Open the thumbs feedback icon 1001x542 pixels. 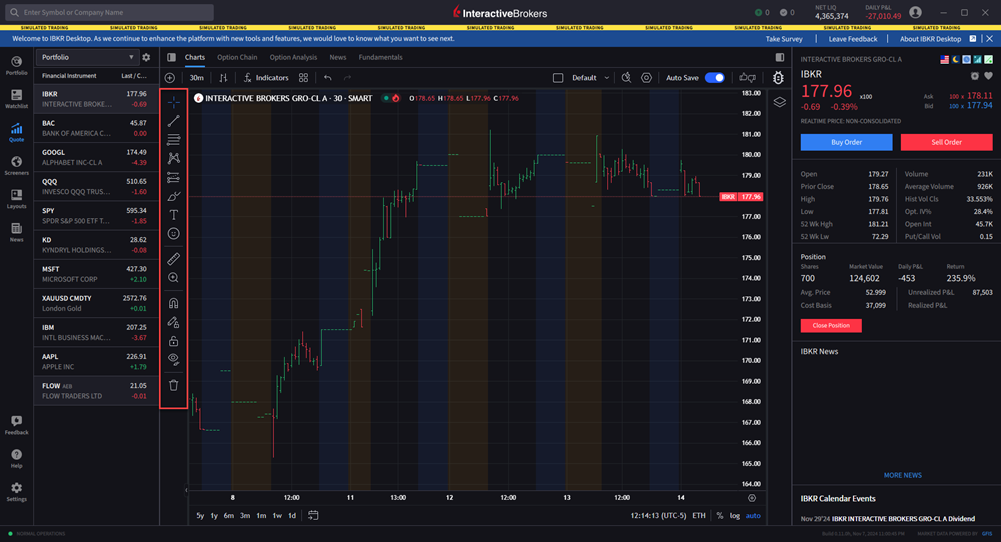pos(747,78)
